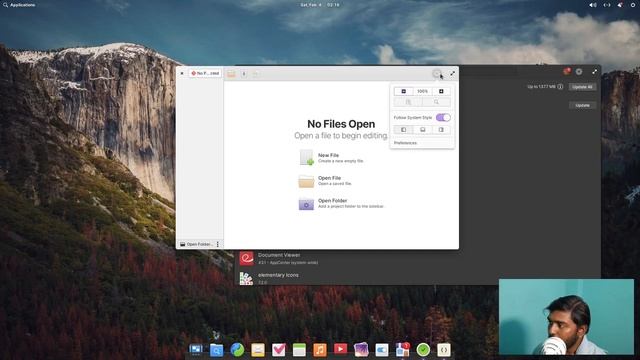Viewport: 640px width, 360px height.
Task: Launch Photos from the dock
Action: pos(361,350)
